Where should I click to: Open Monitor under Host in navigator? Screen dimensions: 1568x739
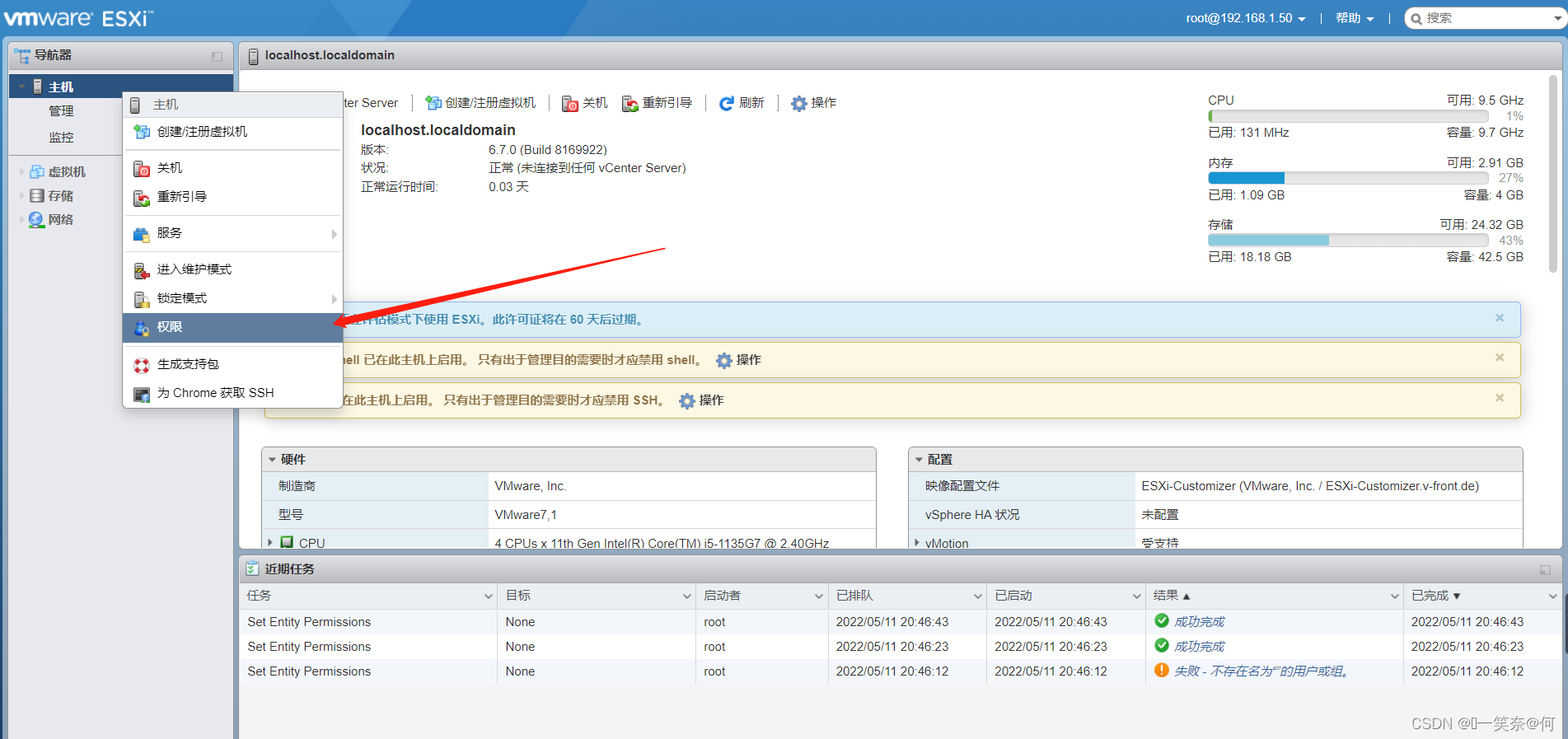coord(61,138)
